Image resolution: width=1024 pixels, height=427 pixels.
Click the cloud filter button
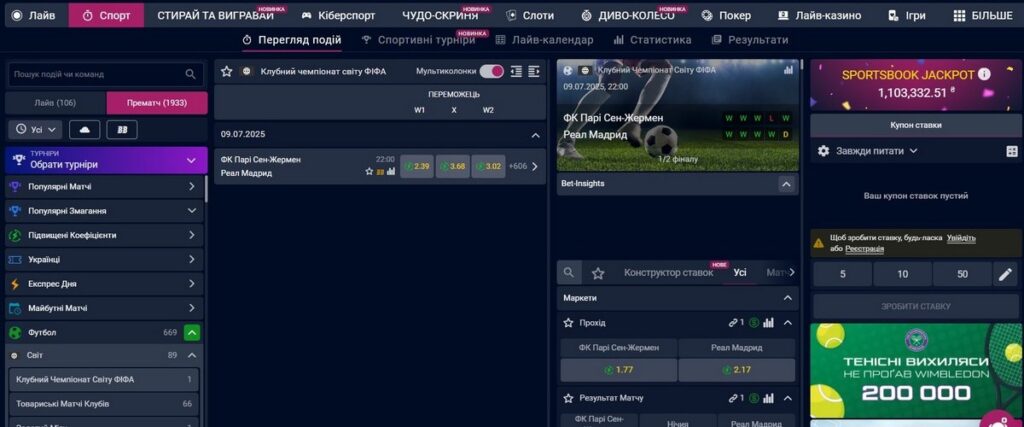pyautogui.click(x=84, y=129)
